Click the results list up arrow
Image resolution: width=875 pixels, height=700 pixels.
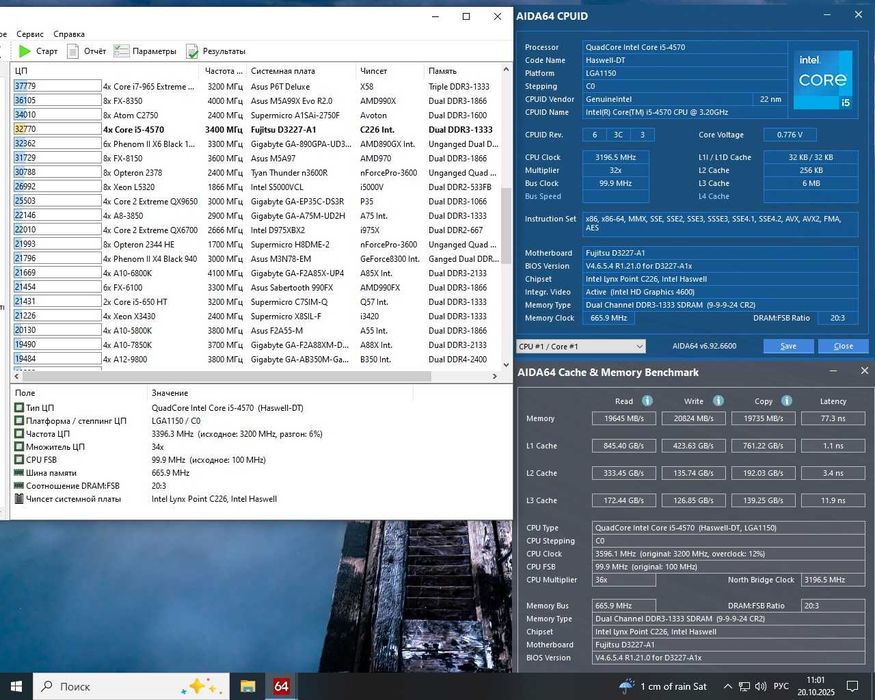[x=506, y=70]
